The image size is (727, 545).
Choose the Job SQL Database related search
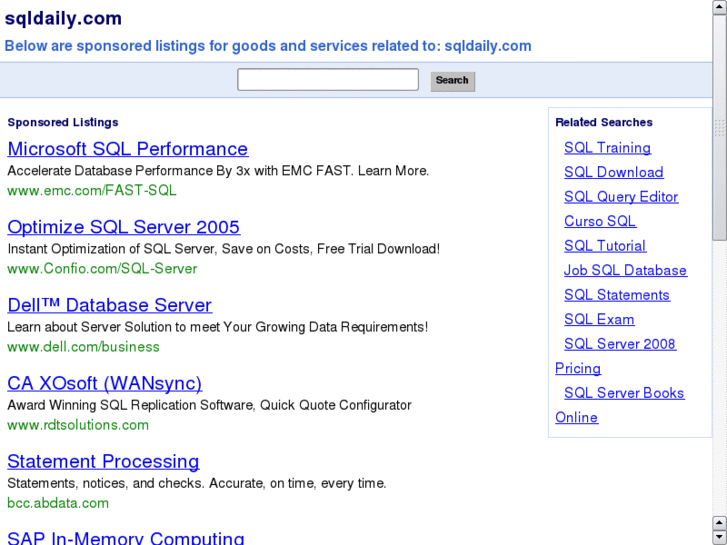[x=625, y=270]
